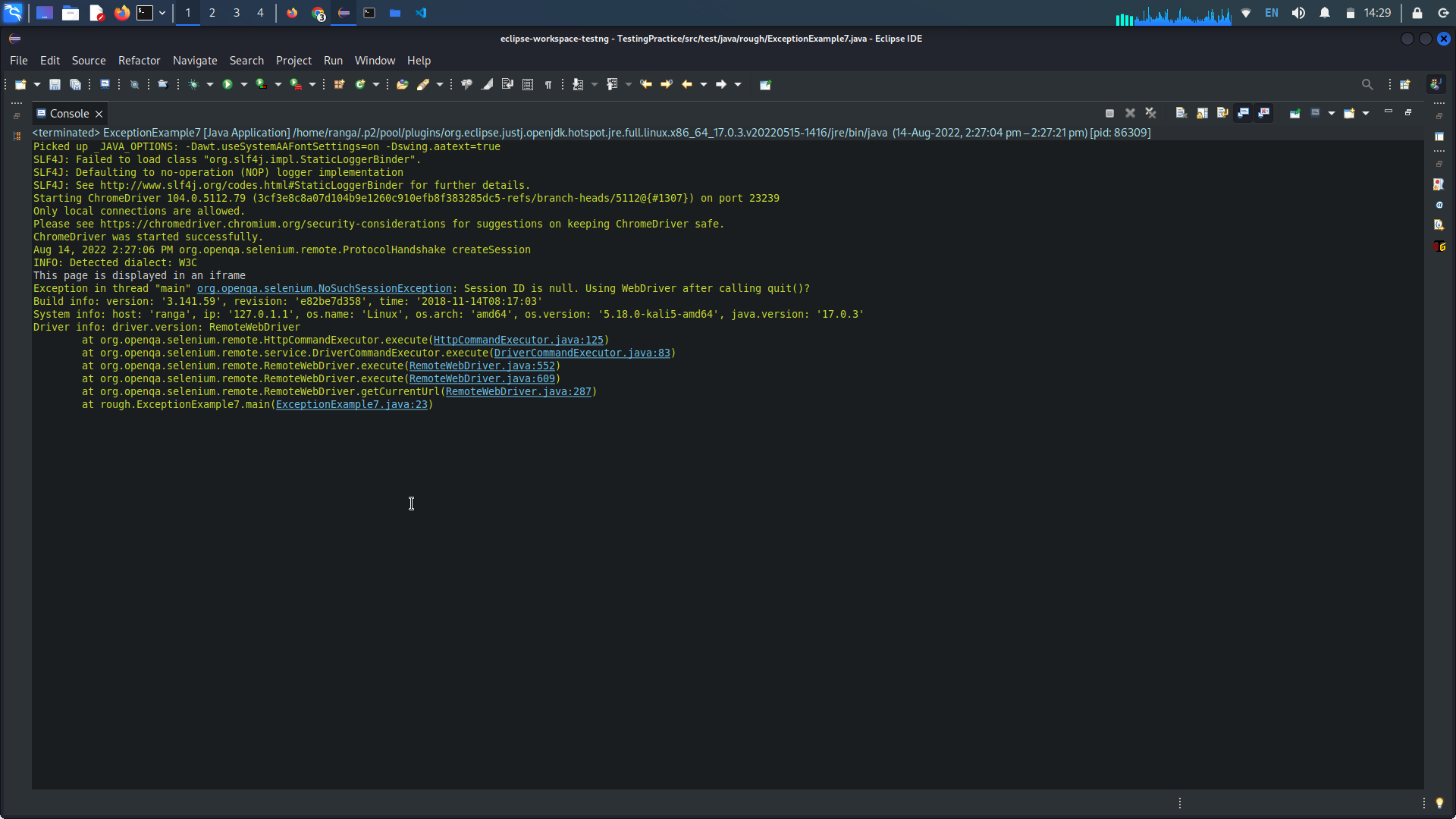Open ExceptionExample7.java:23 stack trace link

tap(351, 405)
